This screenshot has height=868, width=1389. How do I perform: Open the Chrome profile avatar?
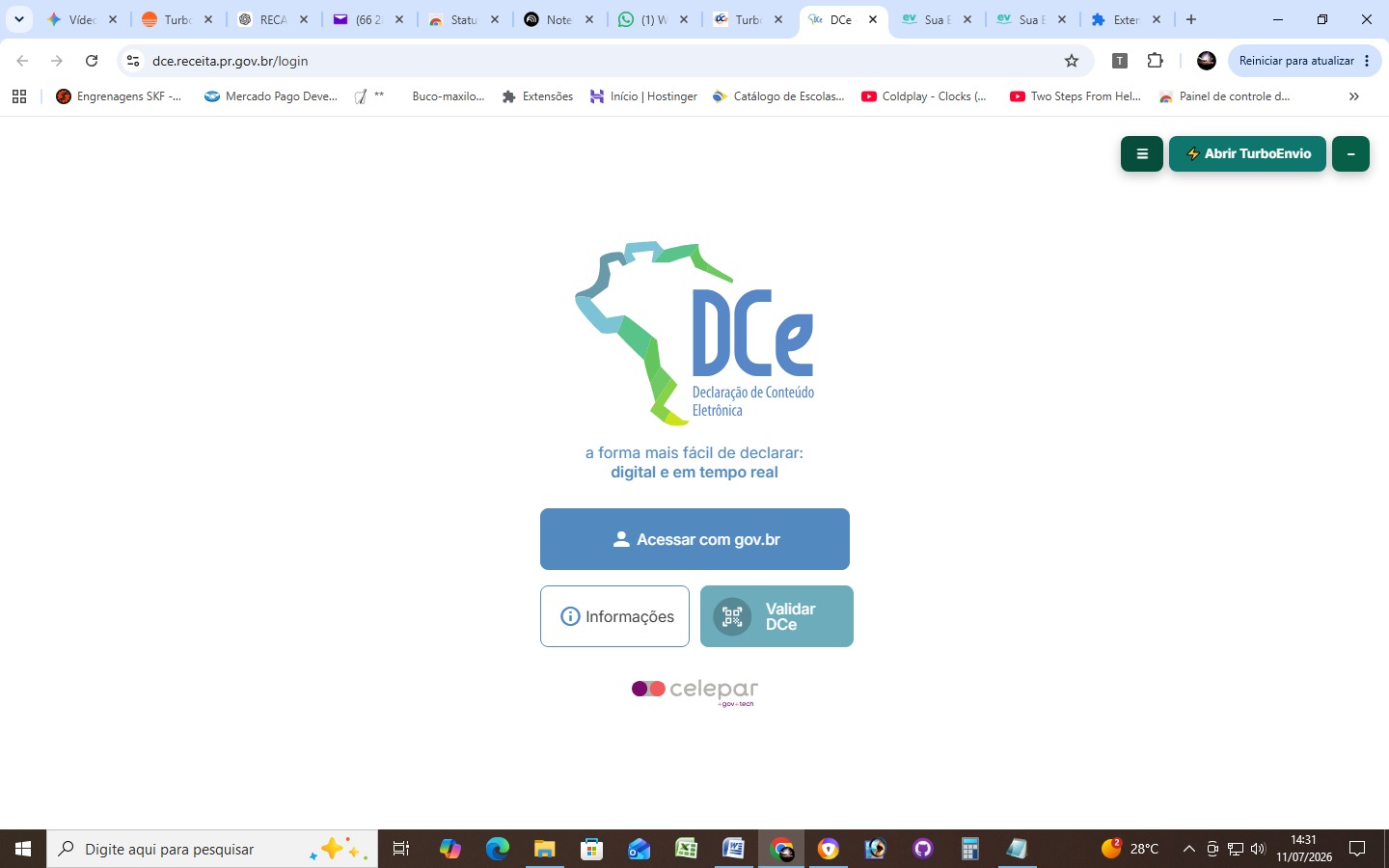tap(1206, 61)
